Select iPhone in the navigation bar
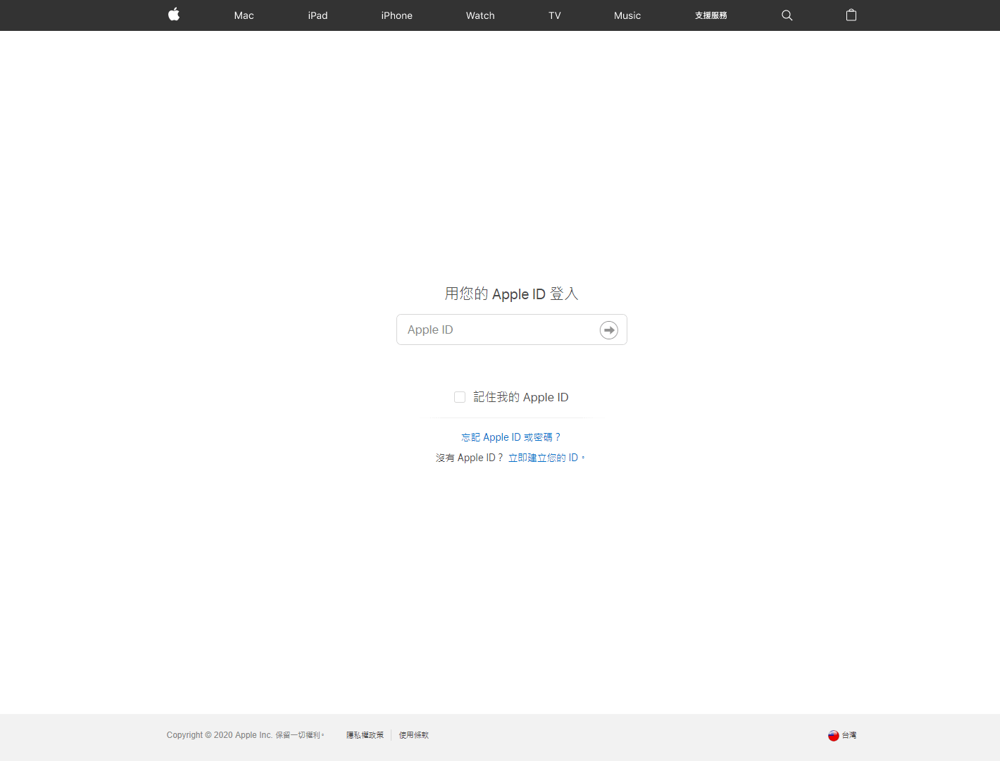1000x761 pixels. [x=397, y=15]
